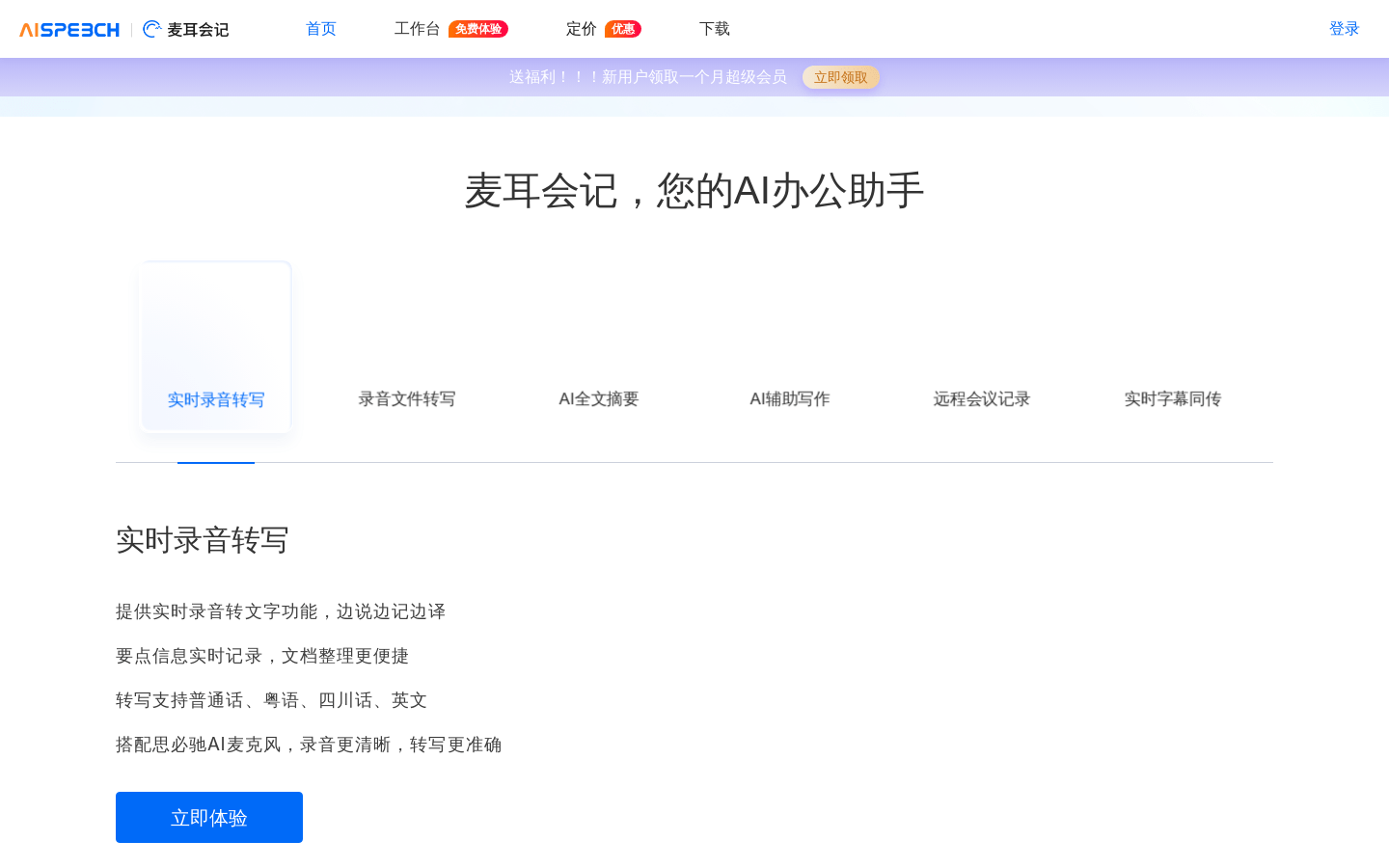Click the AISPEECH logo

coord(69,30)
